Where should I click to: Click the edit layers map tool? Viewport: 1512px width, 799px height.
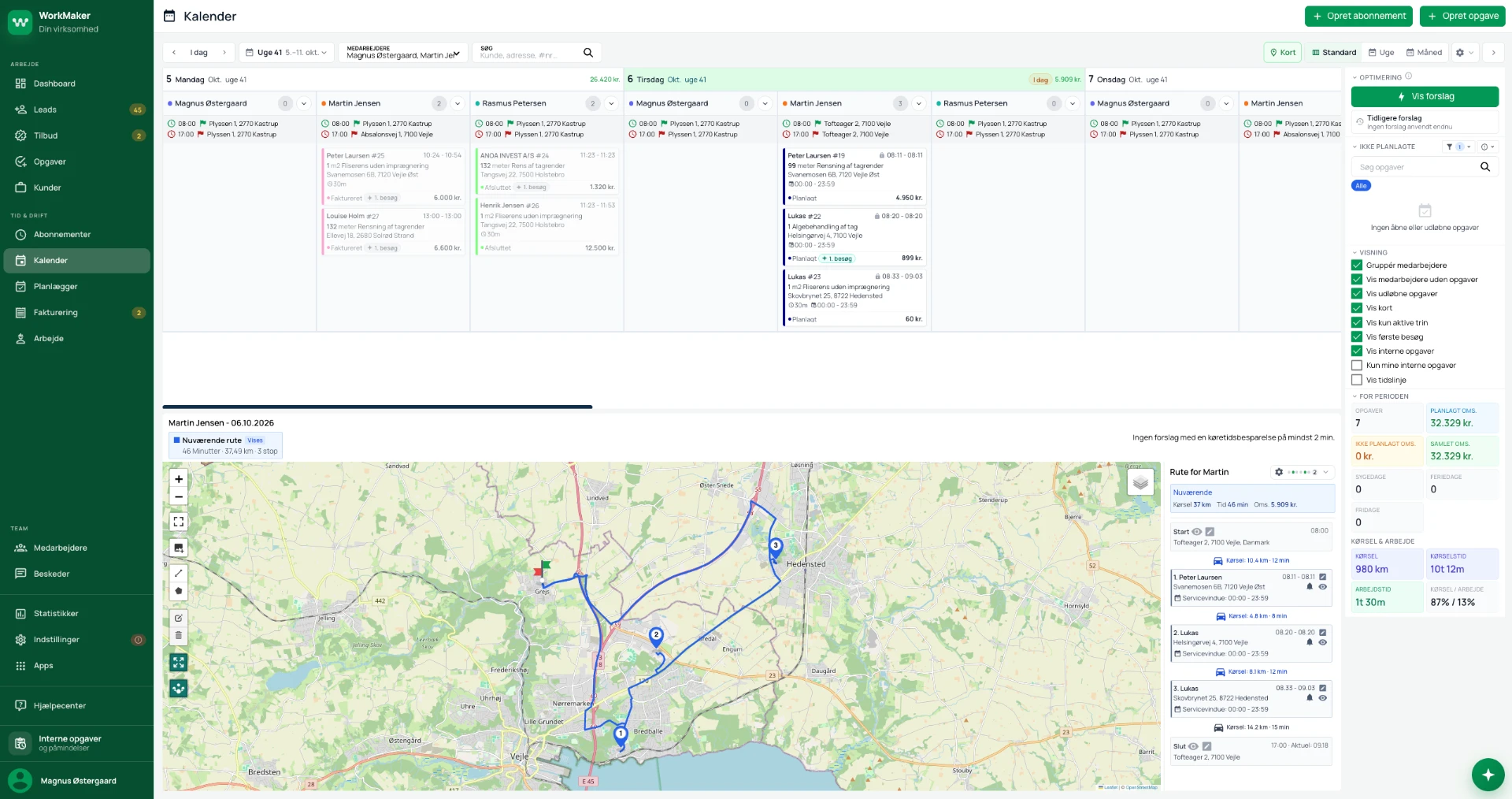pos(179,618)
